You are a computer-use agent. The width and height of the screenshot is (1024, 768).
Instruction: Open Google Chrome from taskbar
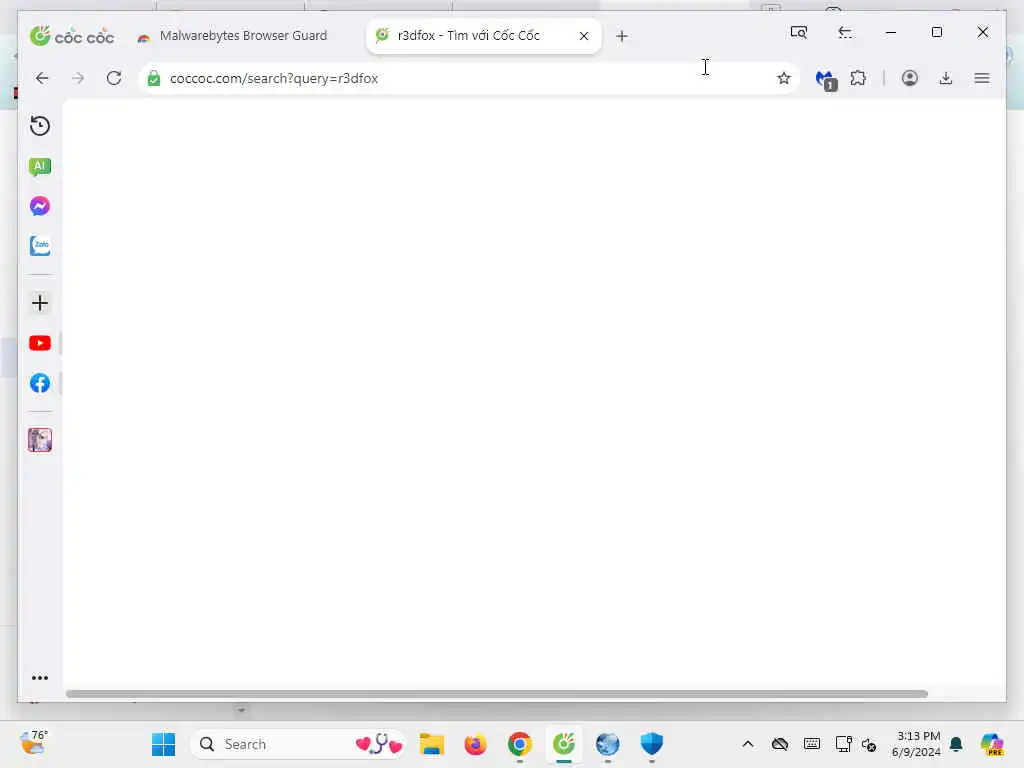click(520, 744)
